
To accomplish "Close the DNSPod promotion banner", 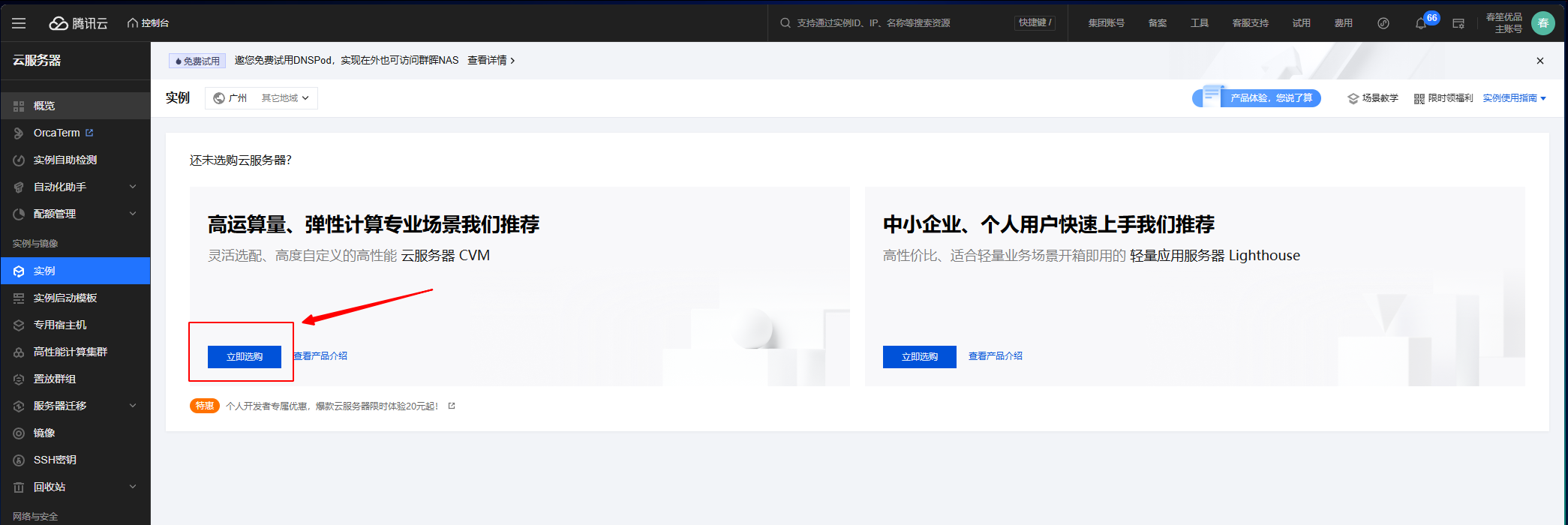I will pyautogui.click(x=1540, y=61).
